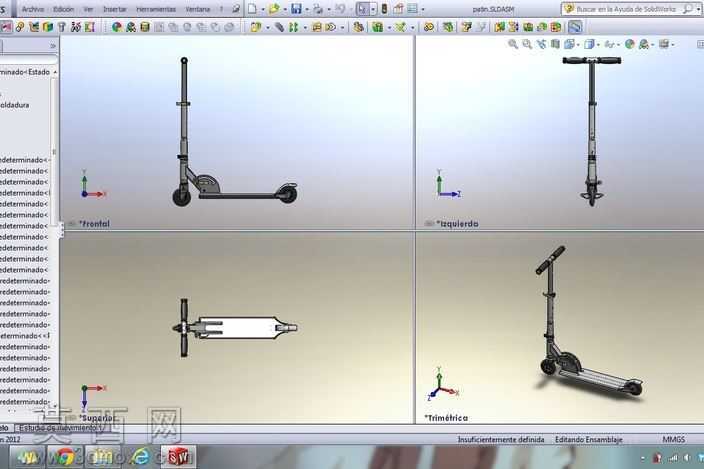Click the Zoom to Fit magnifier icon
Screen dimensions: 704x469
point(512,44)
